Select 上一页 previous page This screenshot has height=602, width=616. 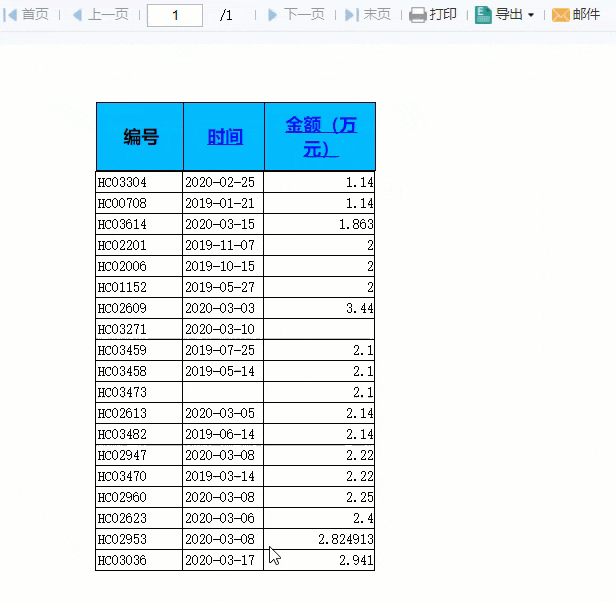(108, 15)
